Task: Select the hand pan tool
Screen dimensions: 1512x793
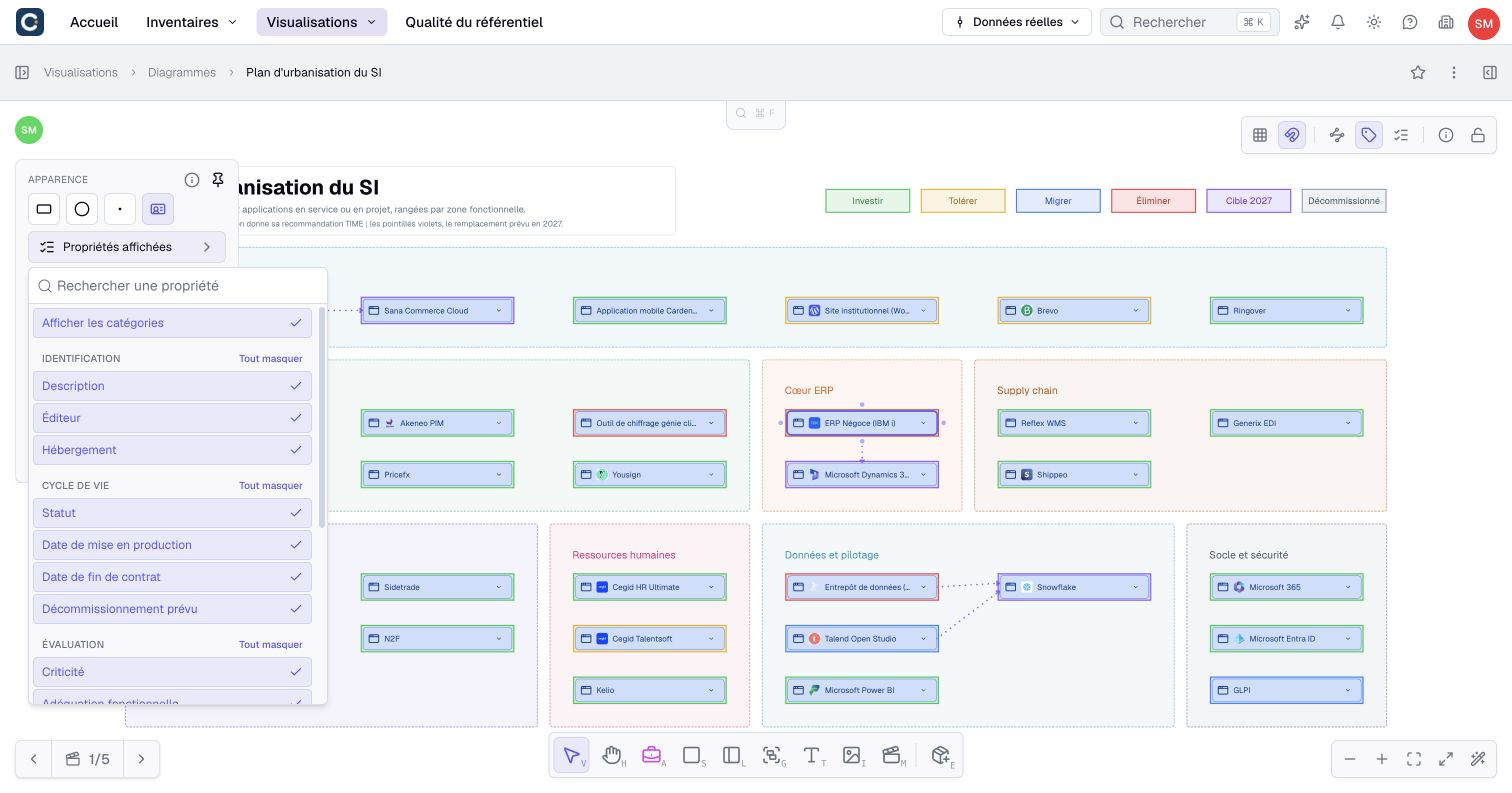Action: click(x=612, y=756)
